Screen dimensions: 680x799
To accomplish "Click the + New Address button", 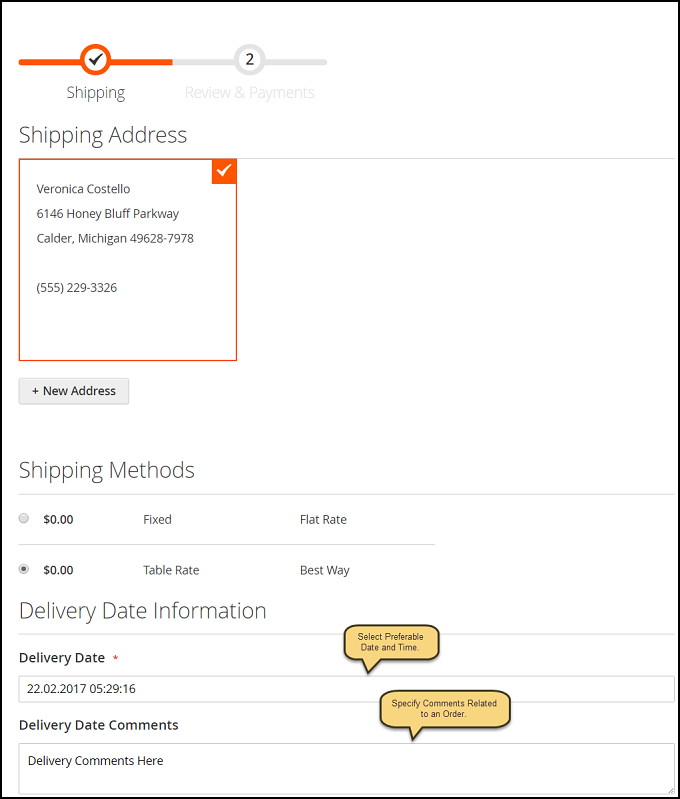I will click(x=74, y=391).
